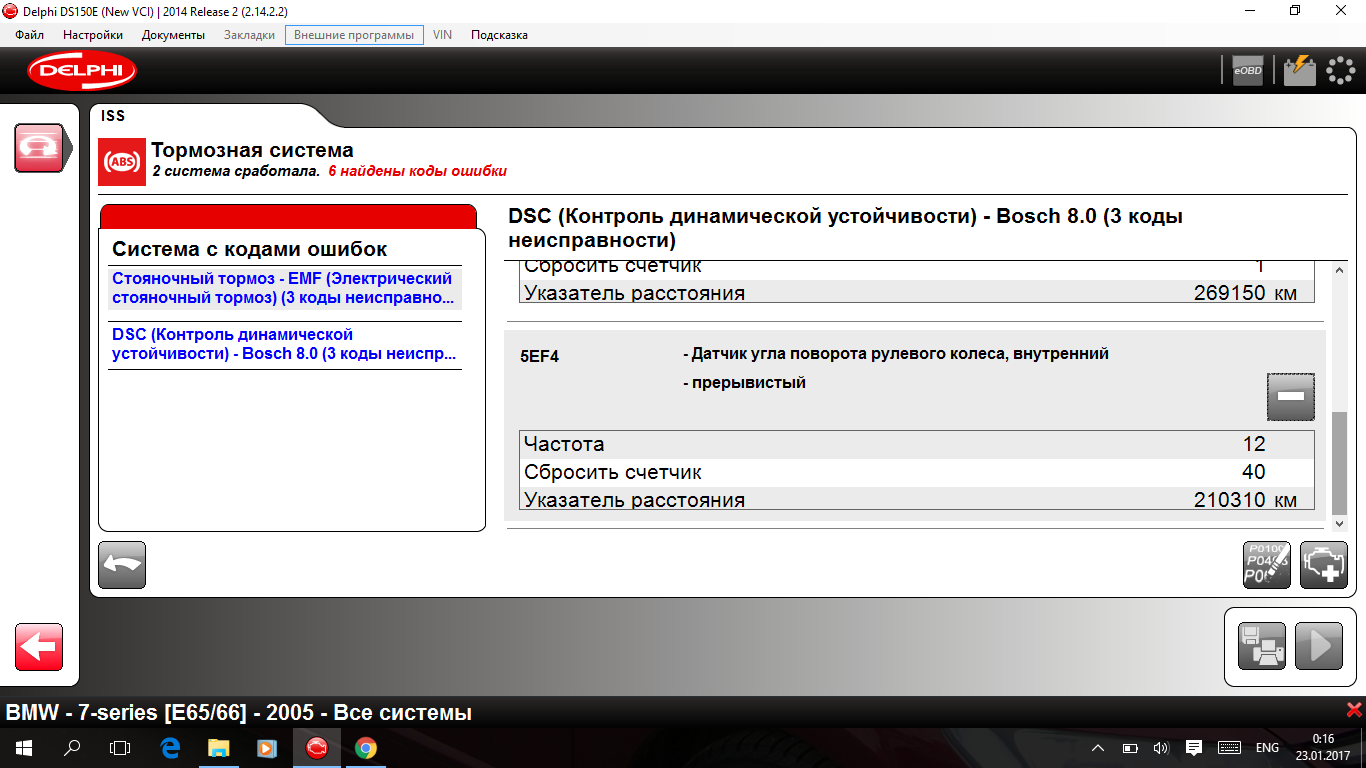Click the Тормозная система heading

coord(252,151)
